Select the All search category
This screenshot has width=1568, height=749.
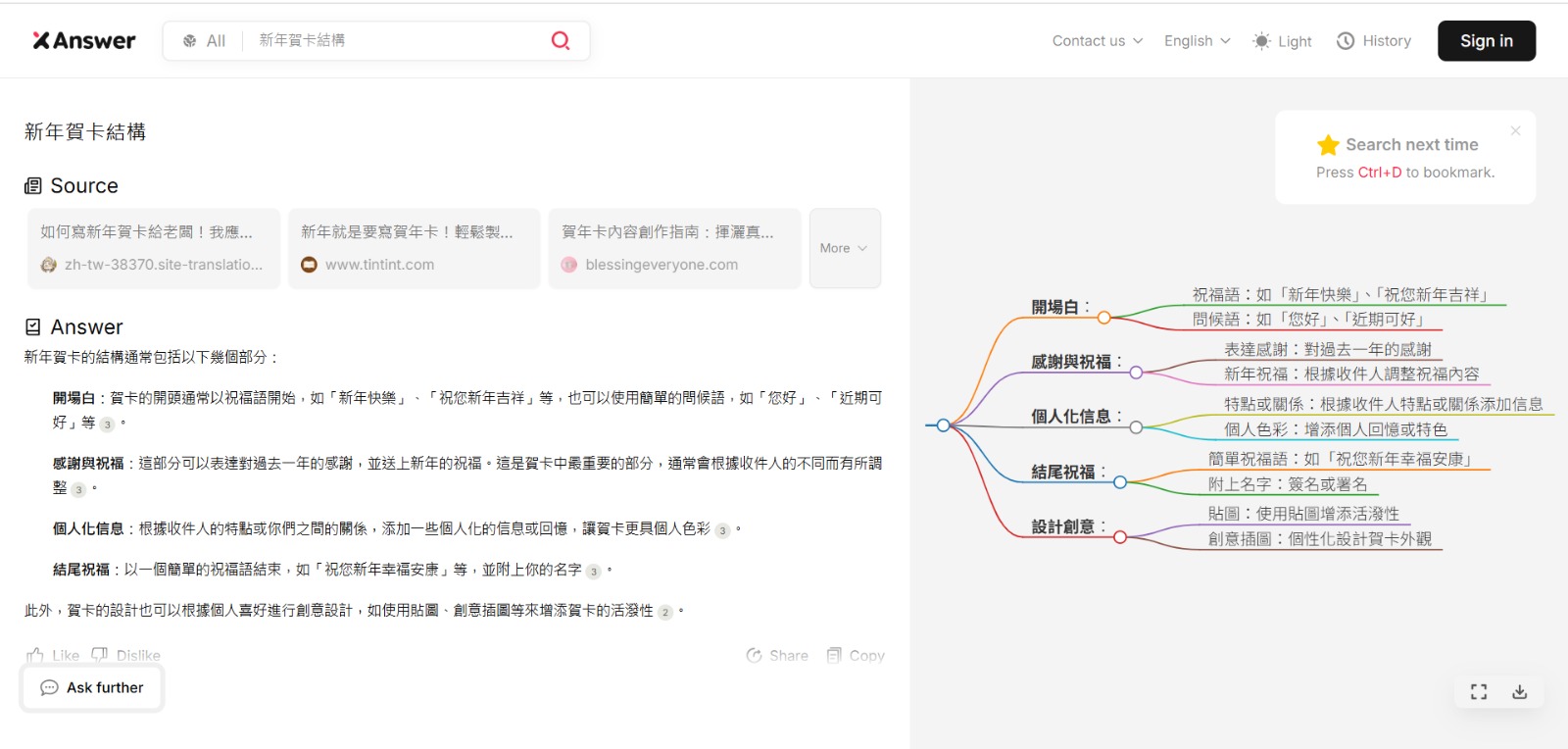204,41
